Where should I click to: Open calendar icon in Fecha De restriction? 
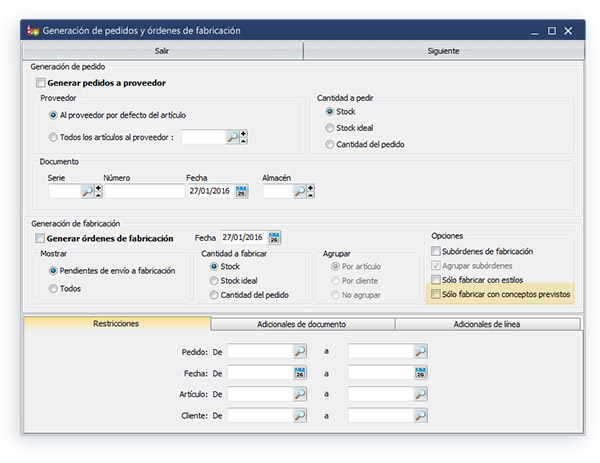(300, 372)
